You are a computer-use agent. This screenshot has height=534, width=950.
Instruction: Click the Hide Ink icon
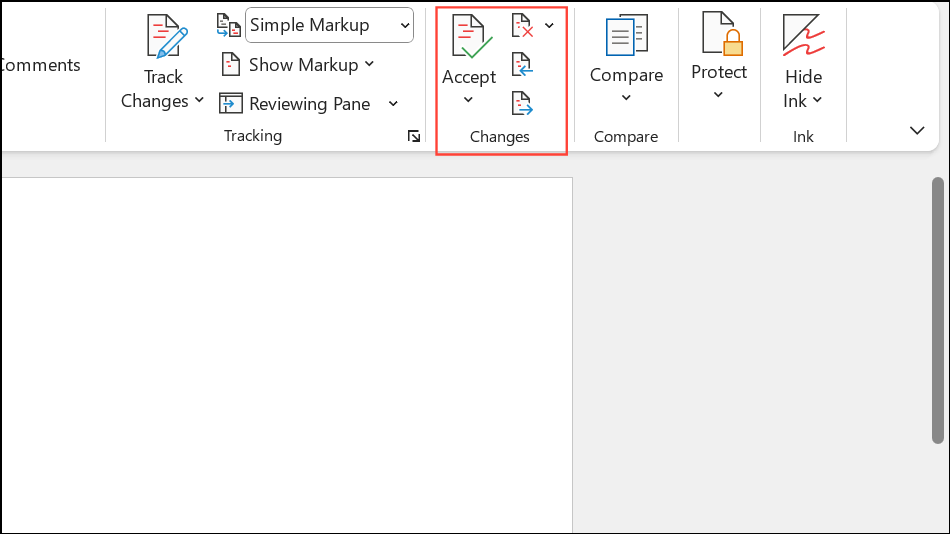pyautogui.click(x=802, y=36)
